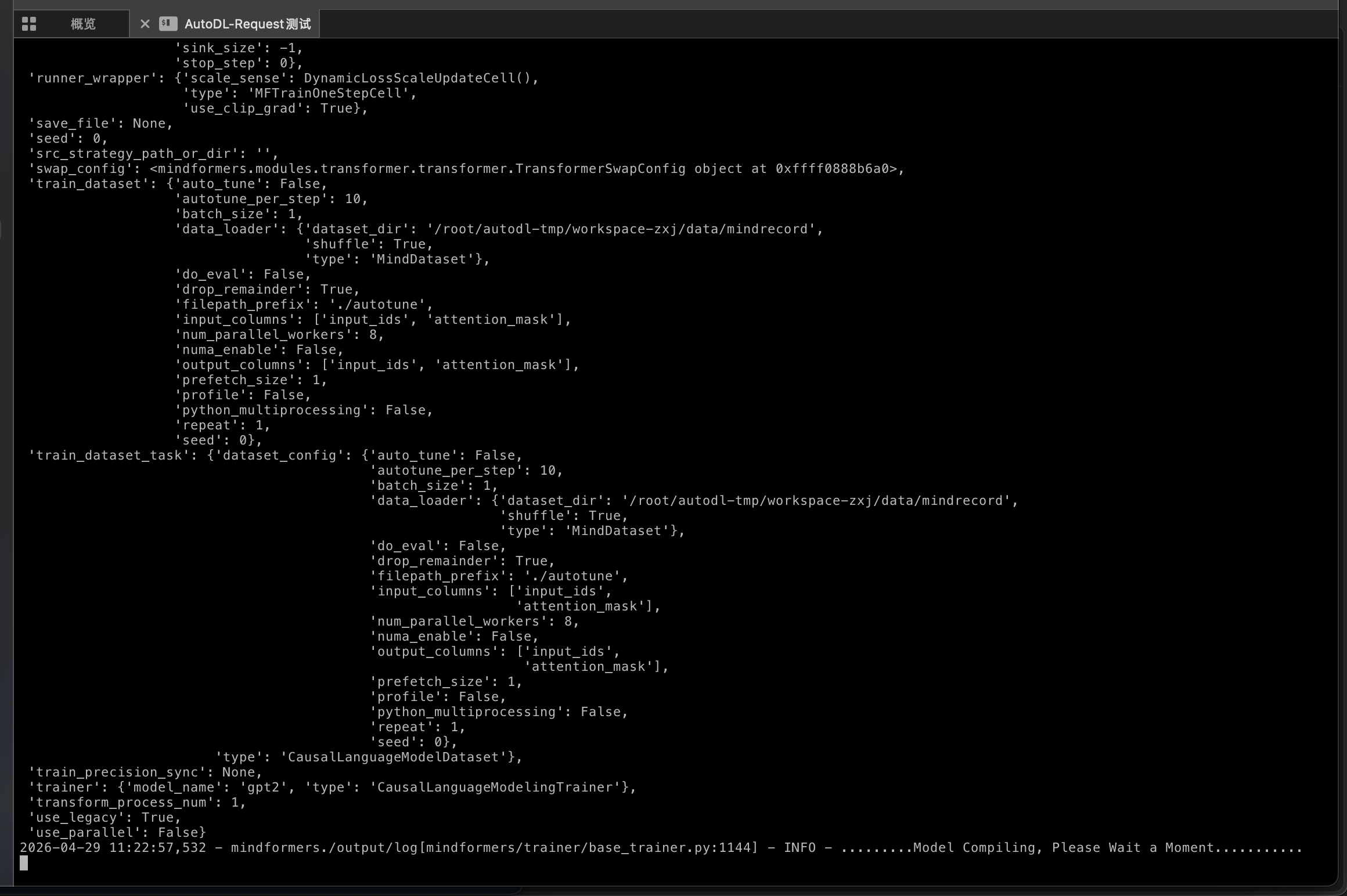
Task: Select the AutoDL-Request测试 tab label
Action: 247,24
